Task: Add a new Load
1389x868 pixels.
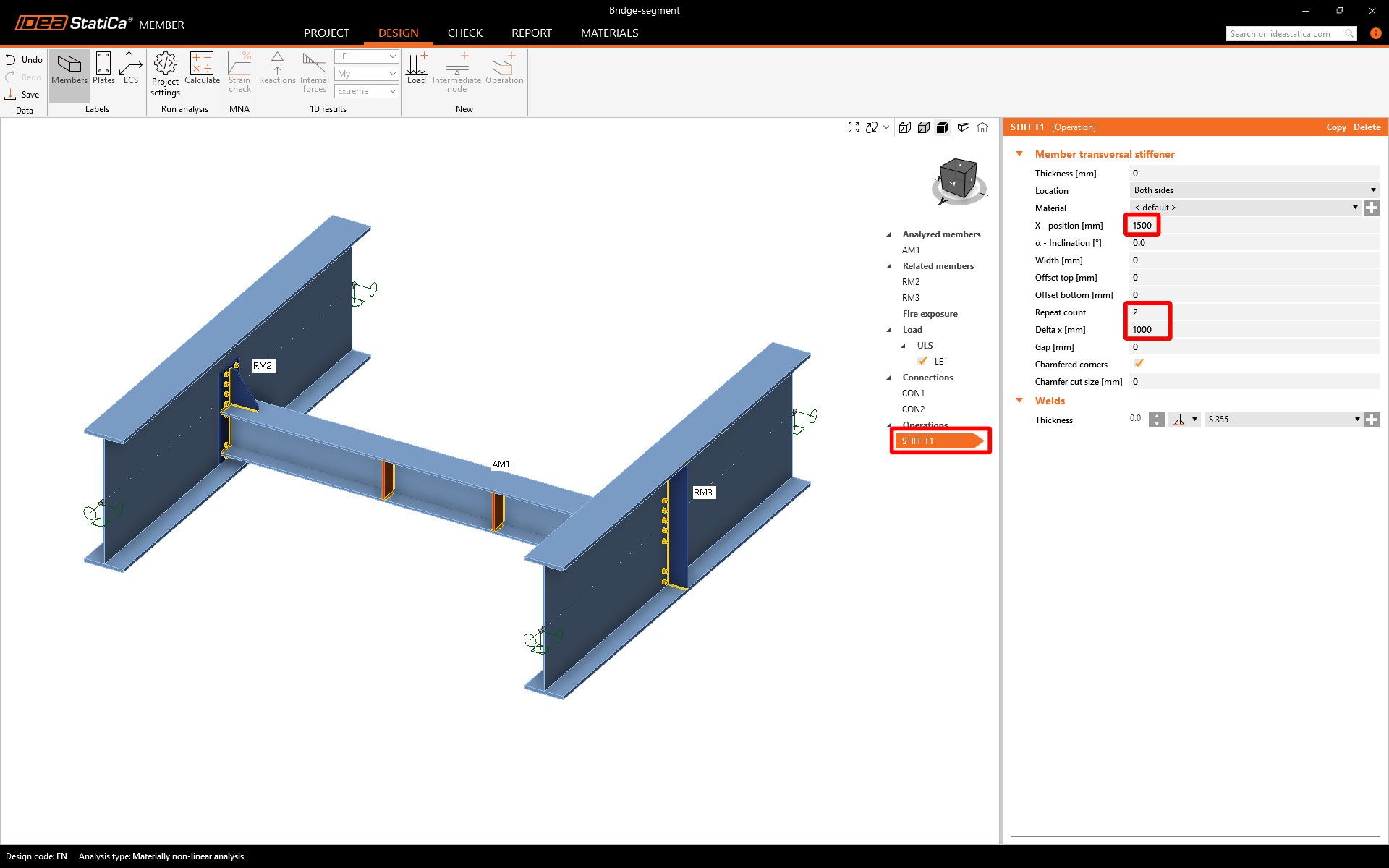Action: [417, 68]
